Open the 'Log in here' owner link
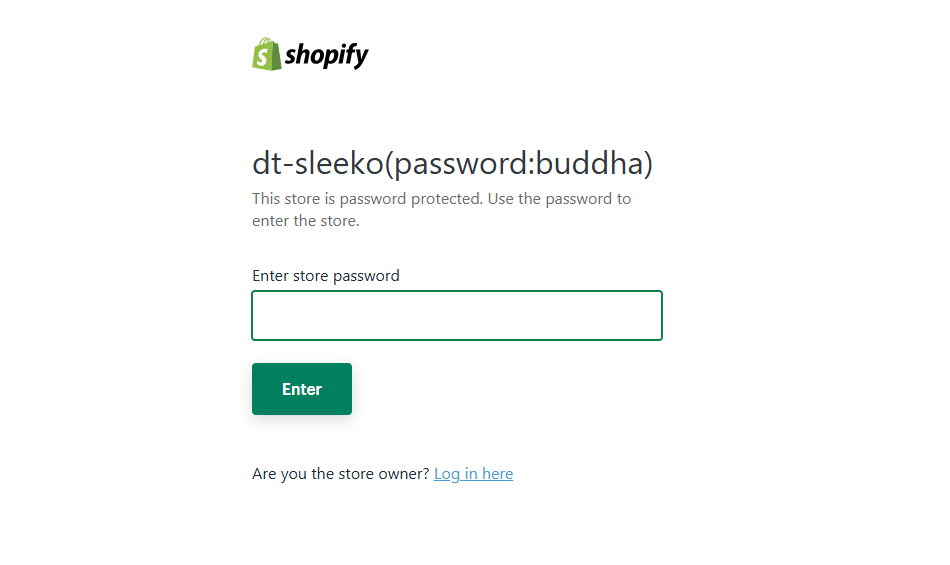The width and height of the screenshot is (950, 565). 473,474
